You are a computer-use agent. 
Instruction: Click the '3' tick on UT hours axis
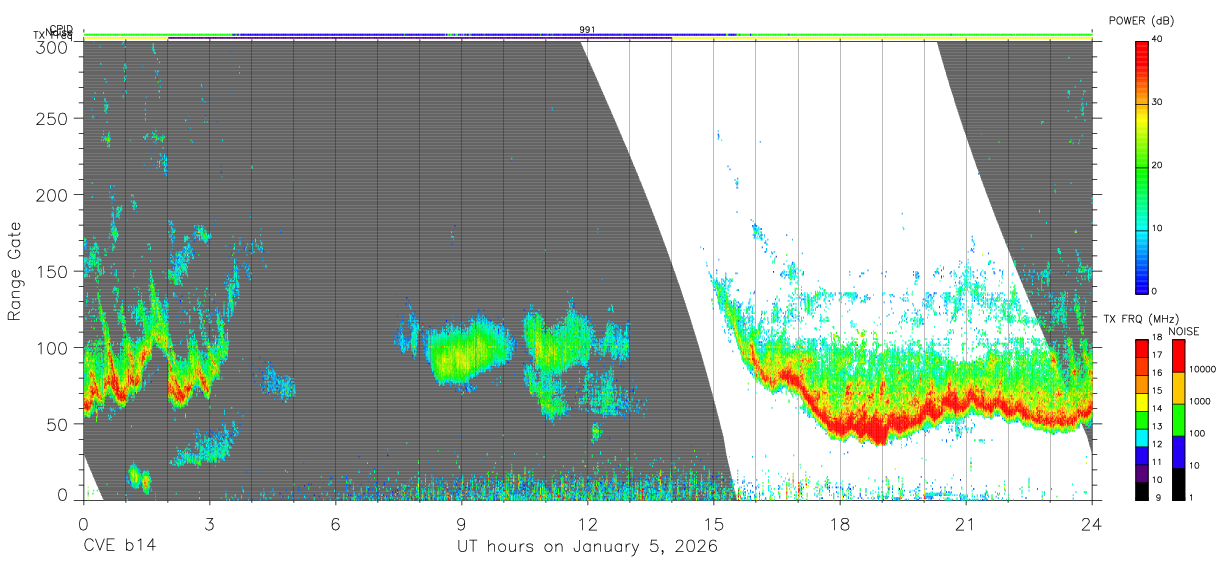tap(209, 524)
